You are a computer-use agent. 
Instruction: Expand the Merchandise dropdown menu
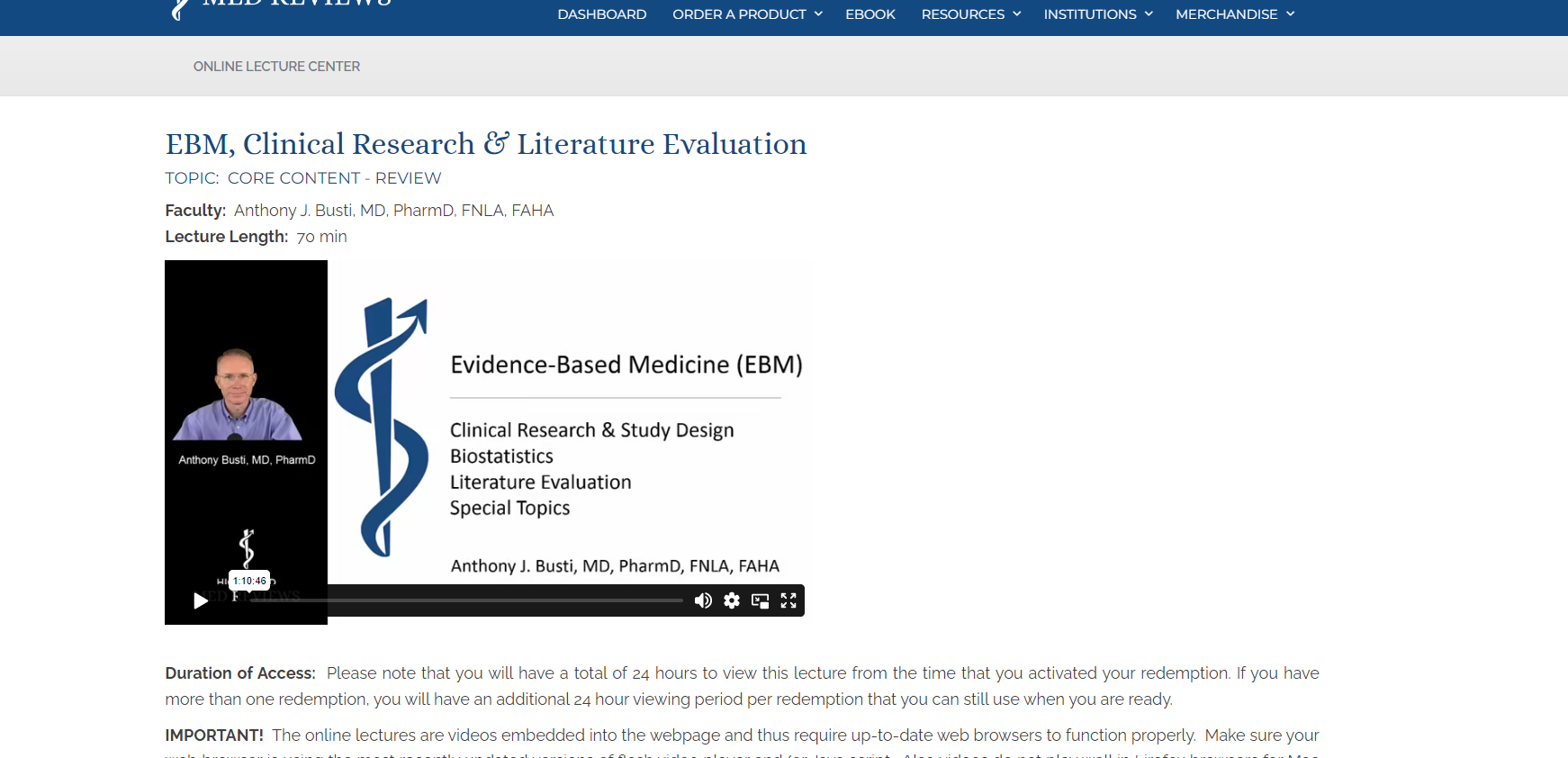tap(1234, 14)
